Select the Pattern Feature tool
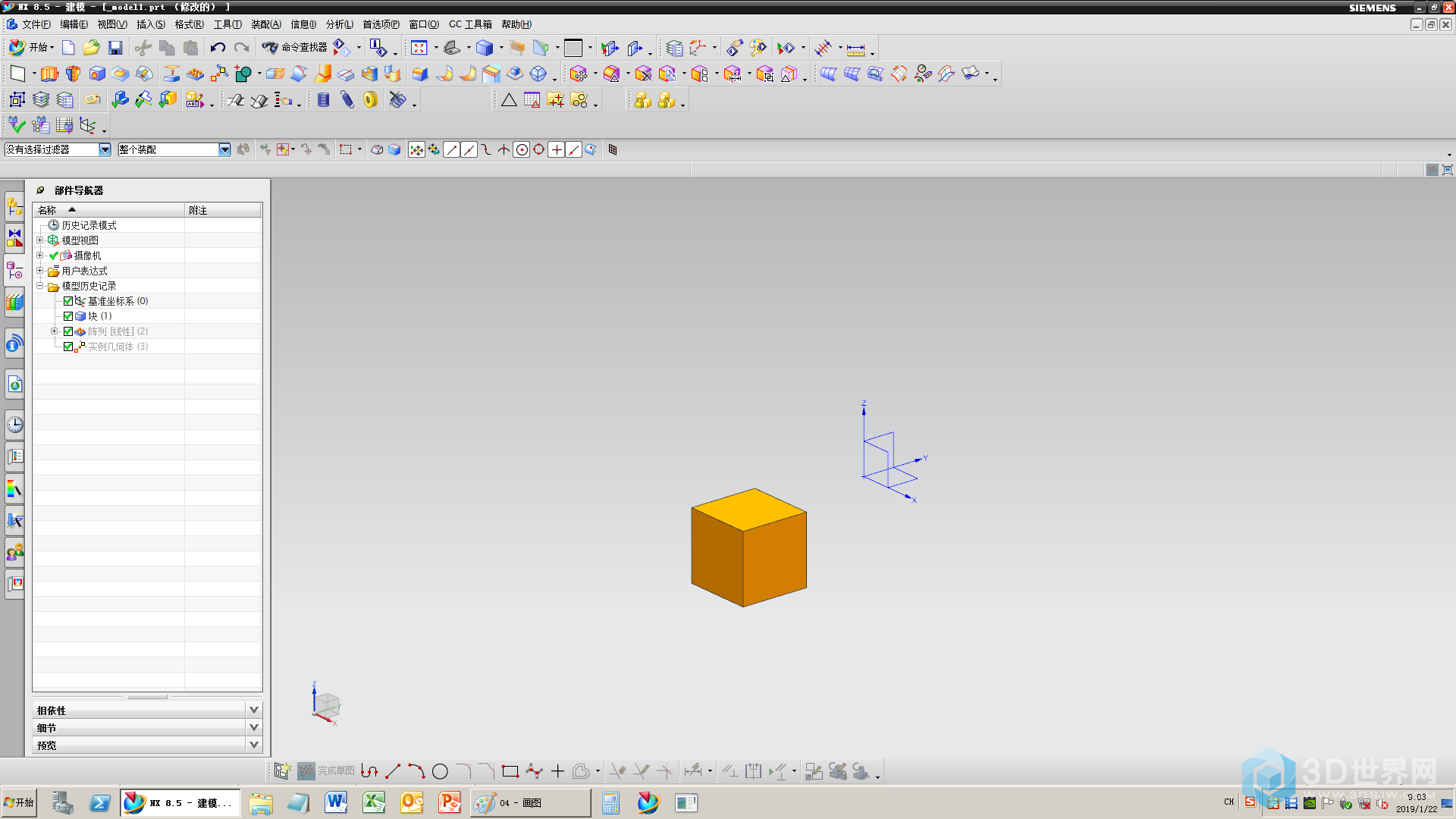1456x819 pixels. click(195, 74)
